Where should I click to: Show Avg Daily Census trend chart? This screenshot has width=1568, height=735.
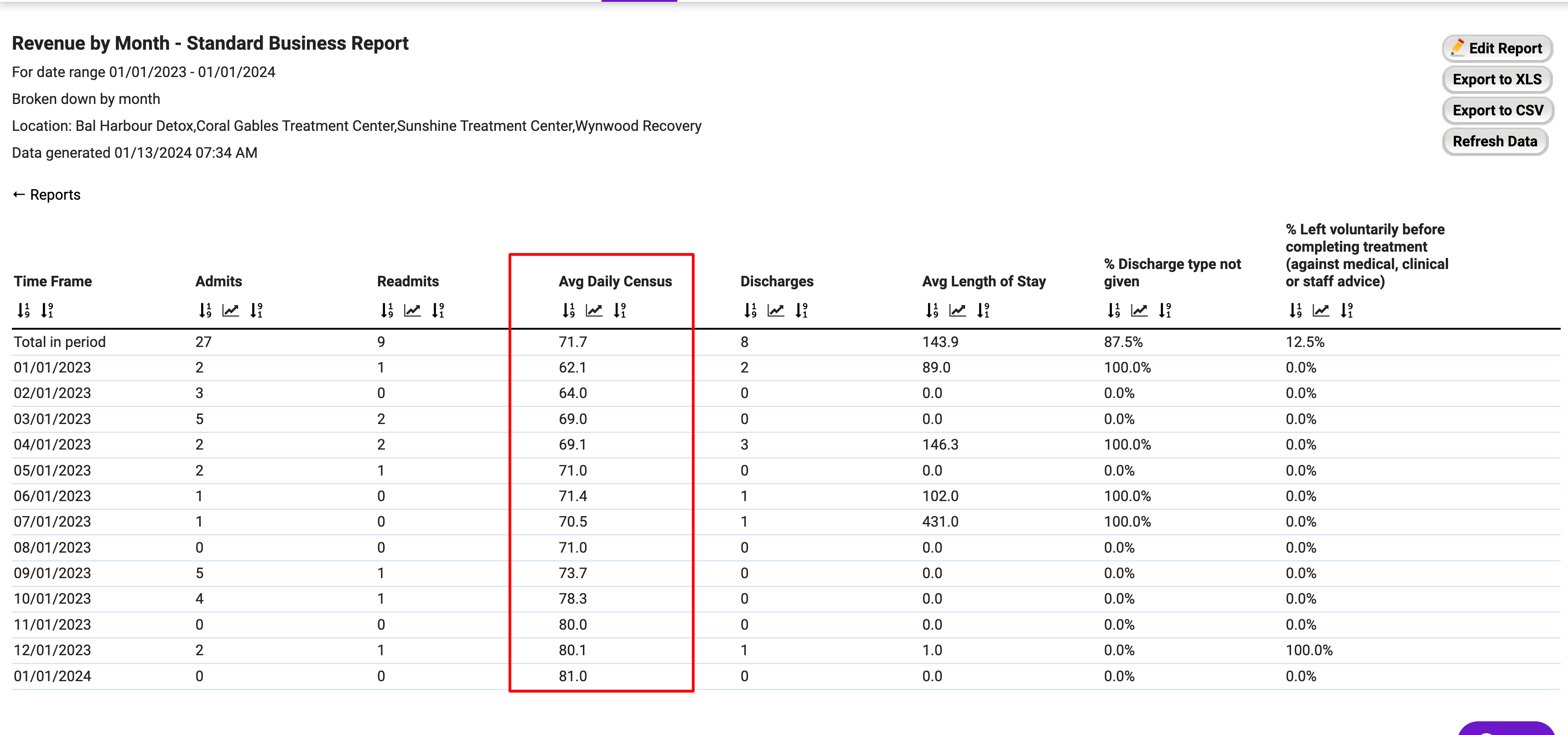click(x=594, y=311)
